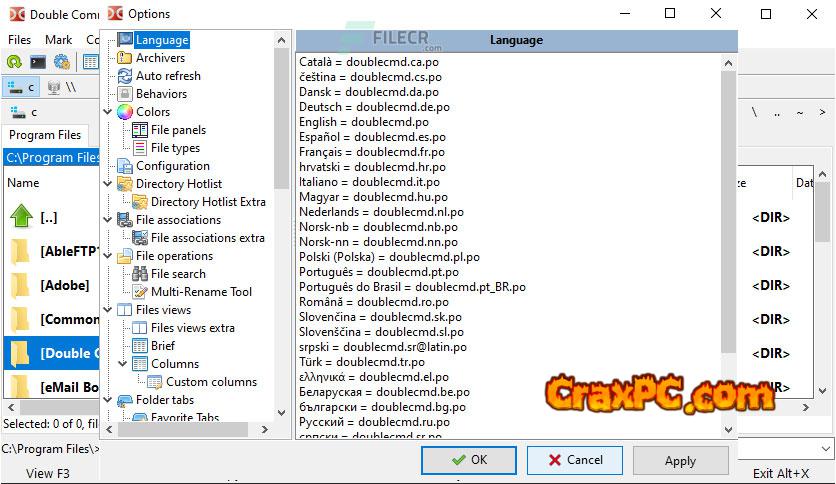
Task: Click the Folder tabs icon
Action: (125, 400)
